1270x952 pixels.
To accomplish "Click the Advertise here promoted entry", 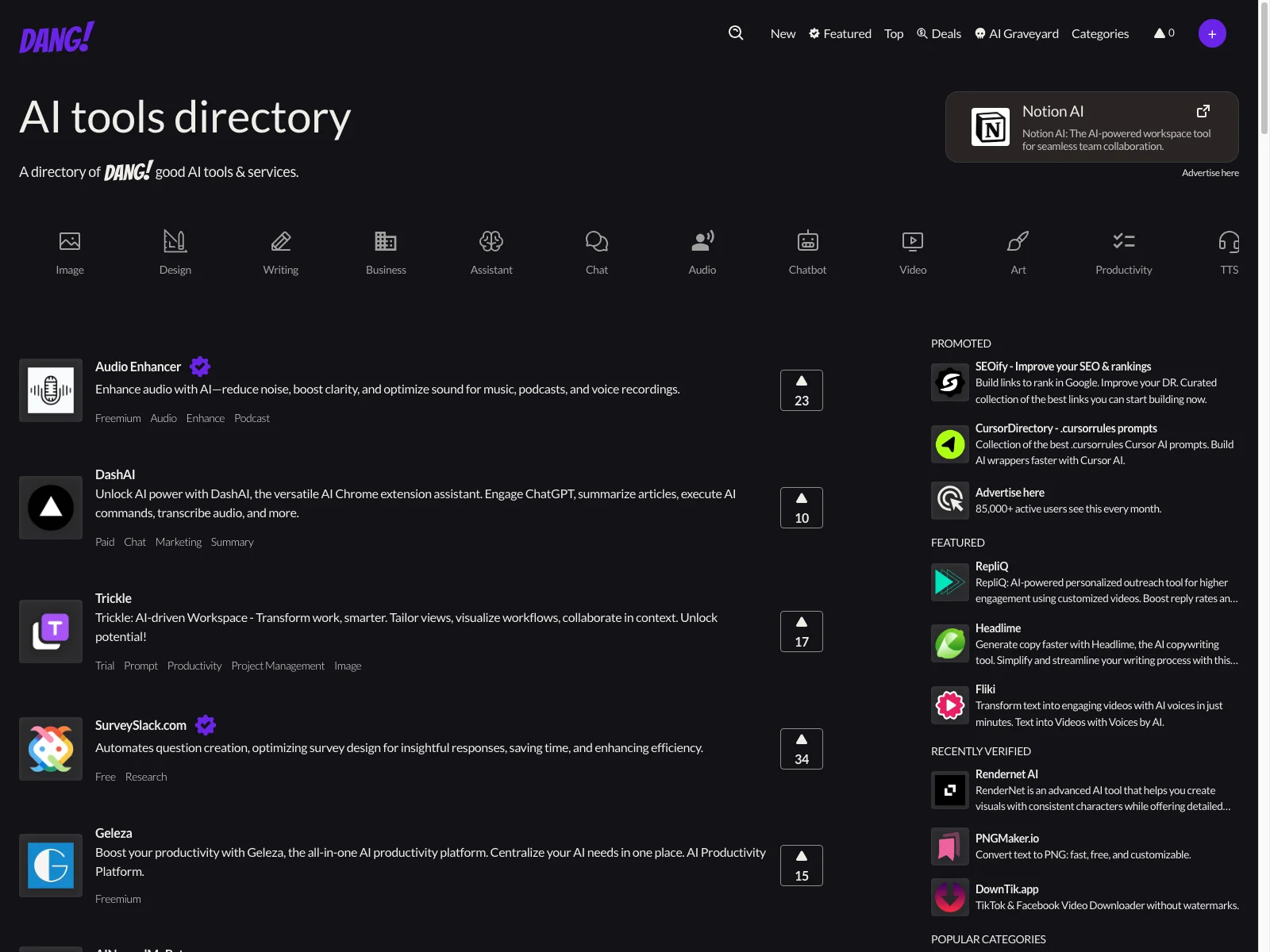I will coord(1084,501).
